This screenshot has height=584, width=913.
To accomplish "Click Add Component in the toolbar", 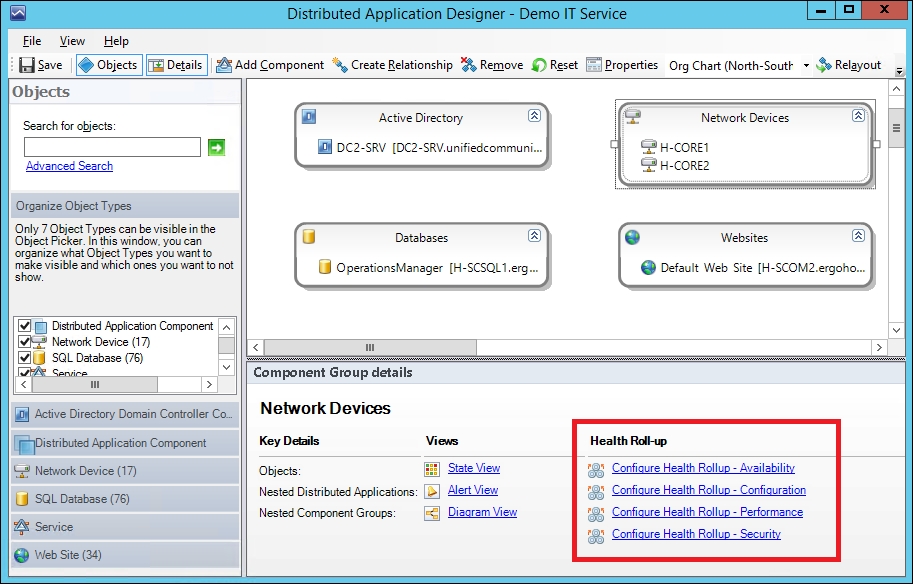I will tap(270, 65).
